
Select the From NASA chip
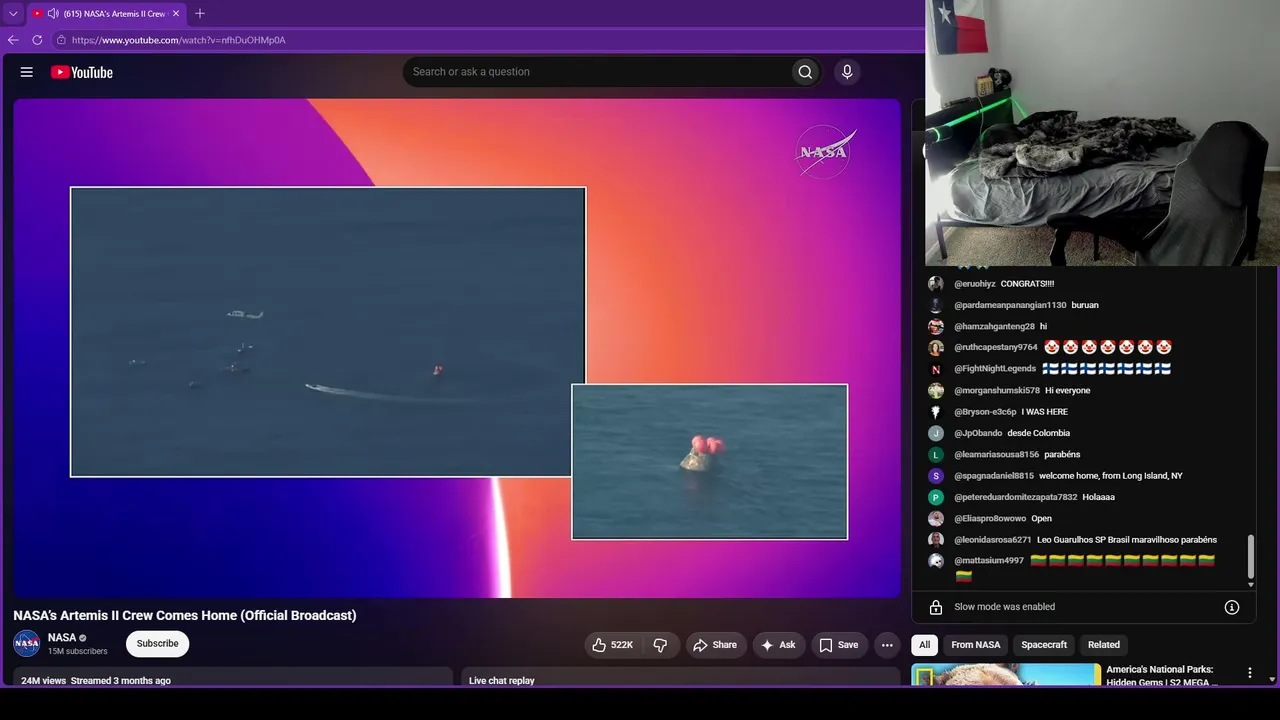click(975, 645)
